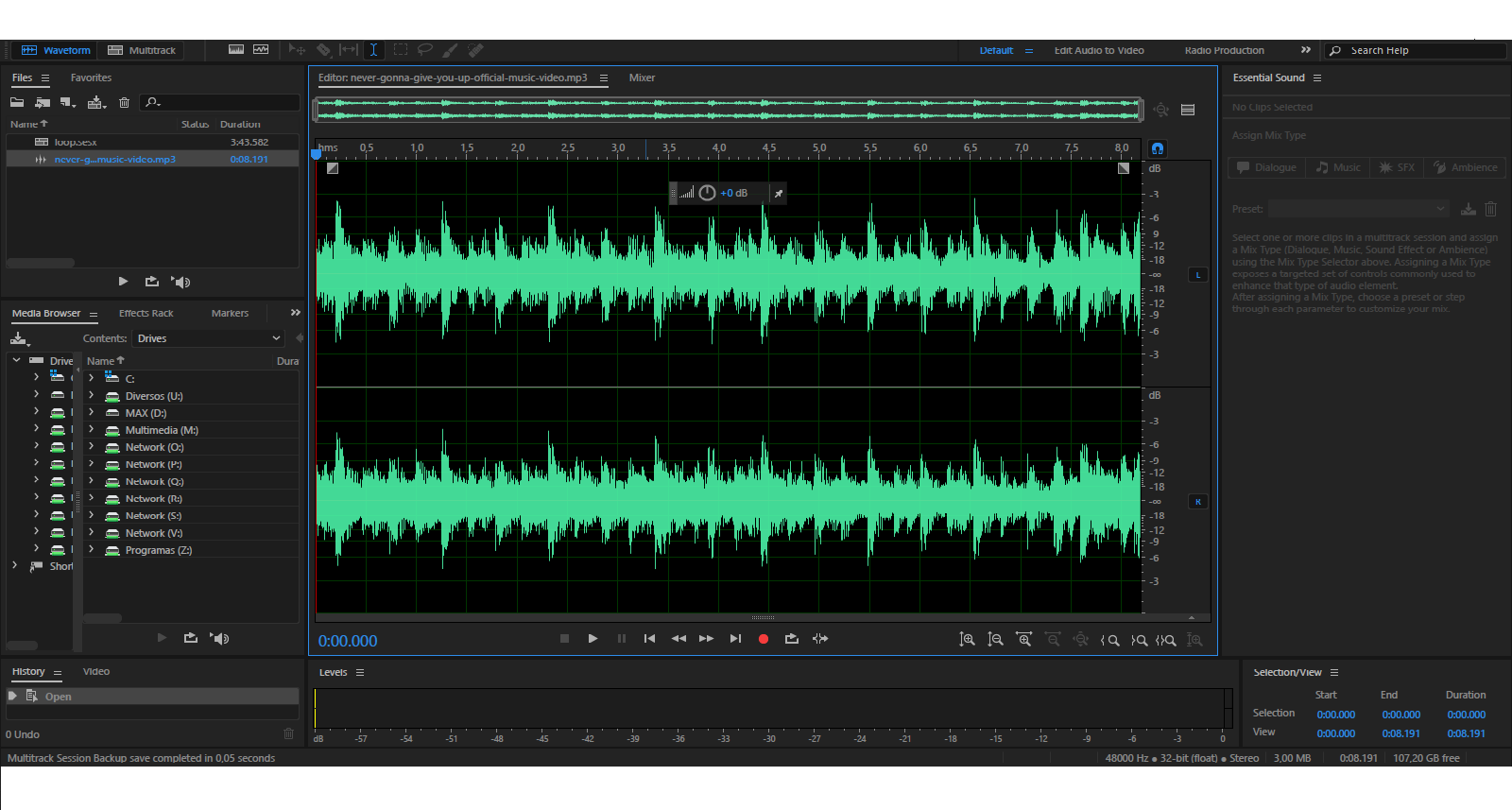1512x810 pixels.
Task: Click the Record button in transport controls
Action: 764,639
